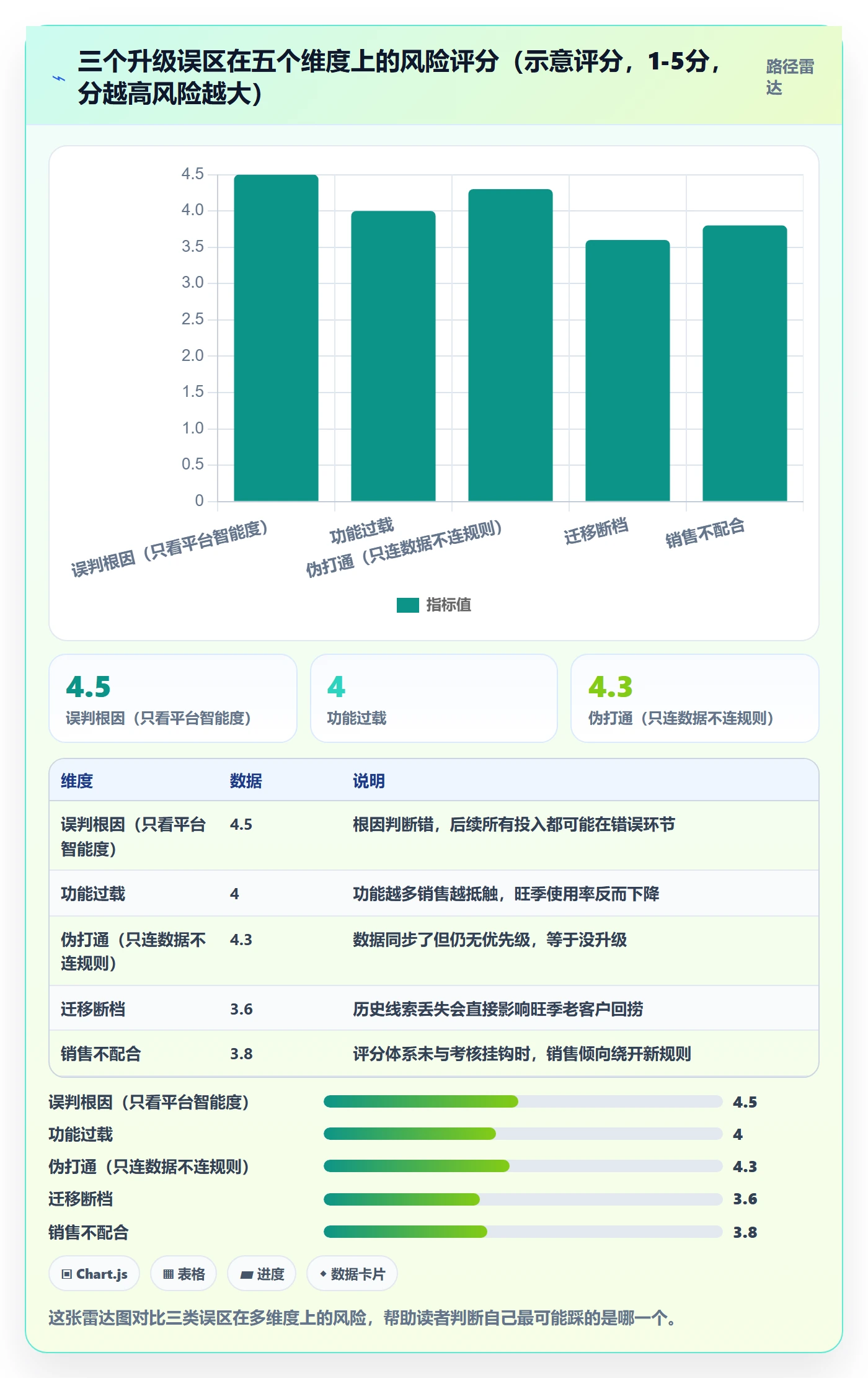Click the 销售不配合 x-axis label
The height and width of the screenshot is (1378, 868).
(705, 533)
